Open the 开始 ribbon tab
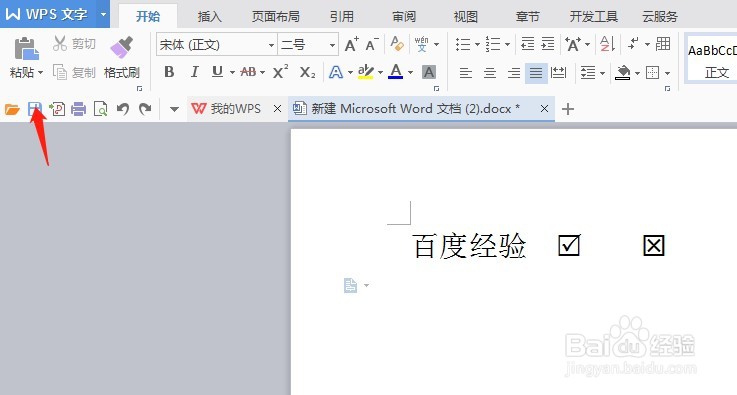Viewport: 737px width, 395px height. [148, 16]
